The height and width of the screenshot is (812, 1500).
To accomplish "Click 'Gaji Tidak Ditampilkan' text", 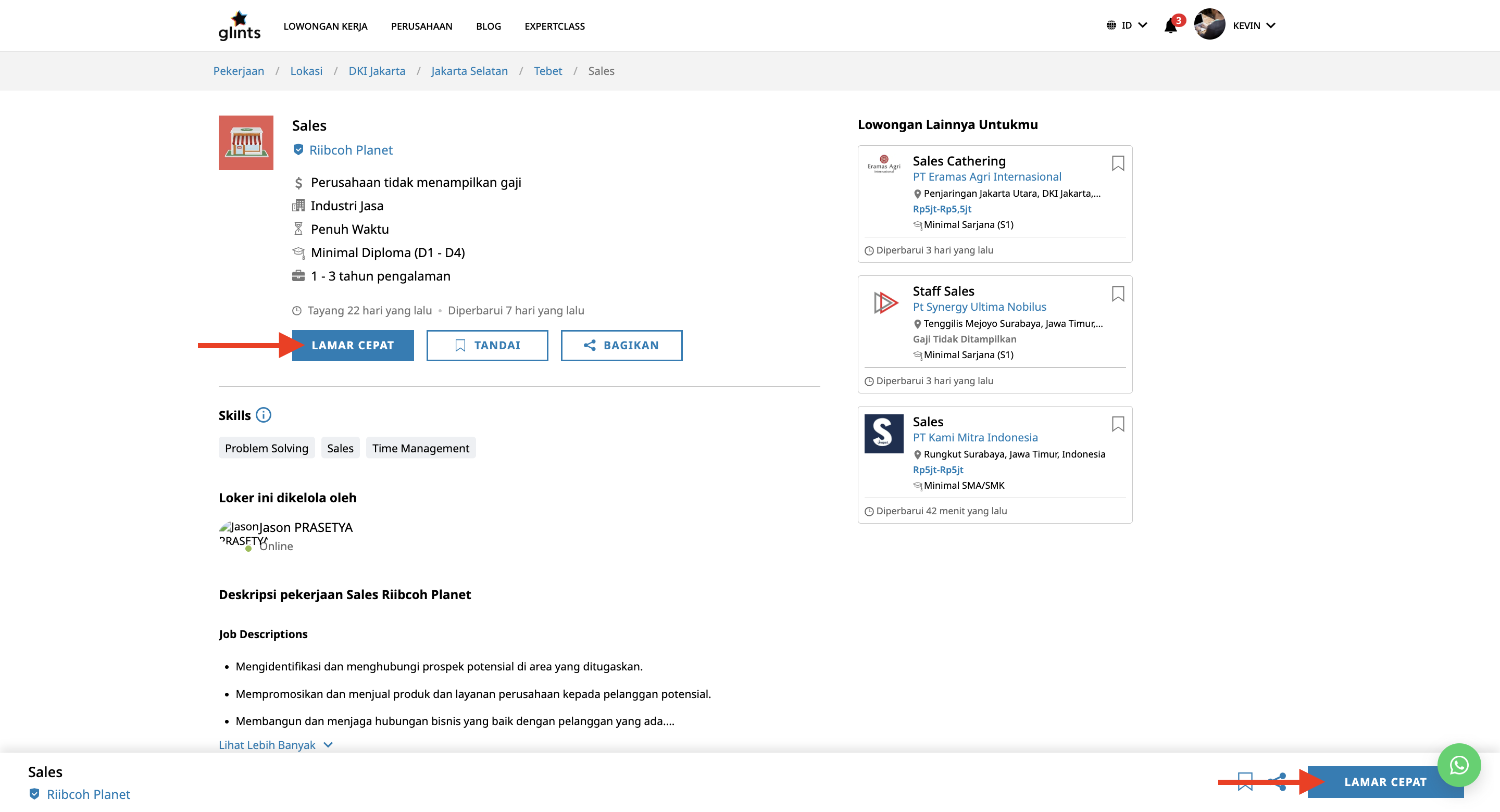I will point(964,339).
